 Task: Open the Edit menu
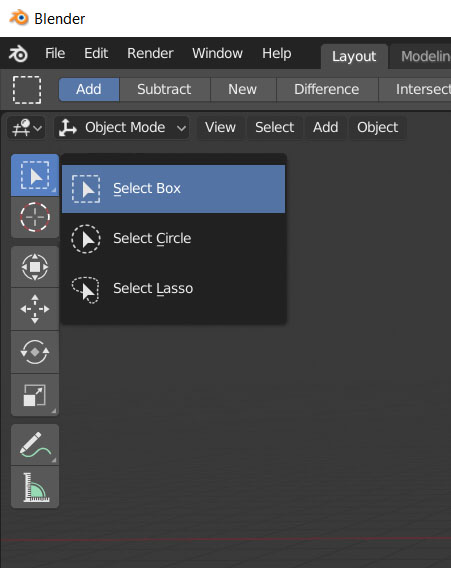(x=96, y=54)
